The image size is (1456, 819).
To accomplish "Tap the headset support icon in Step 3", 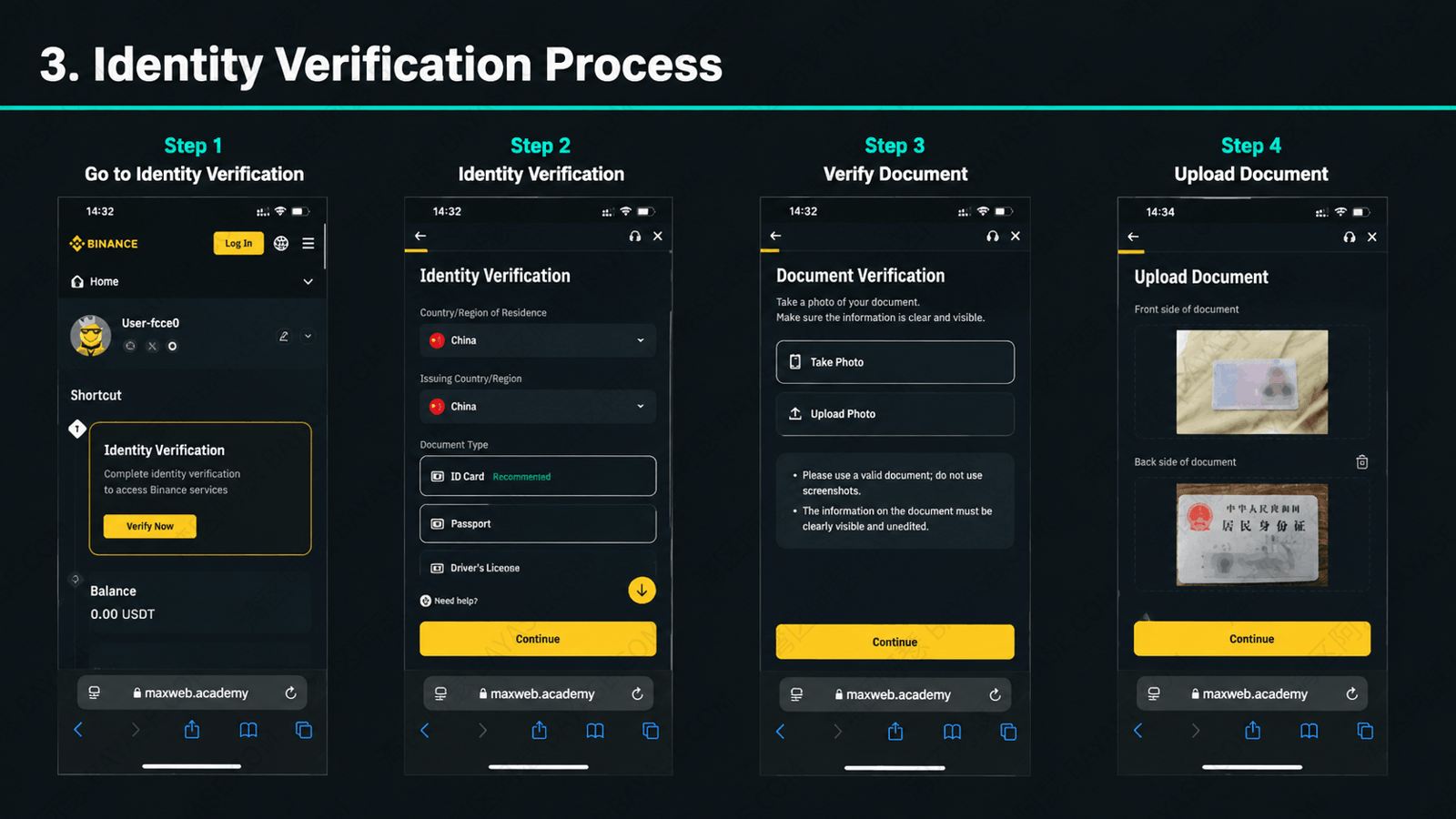I will pos(993,236).
